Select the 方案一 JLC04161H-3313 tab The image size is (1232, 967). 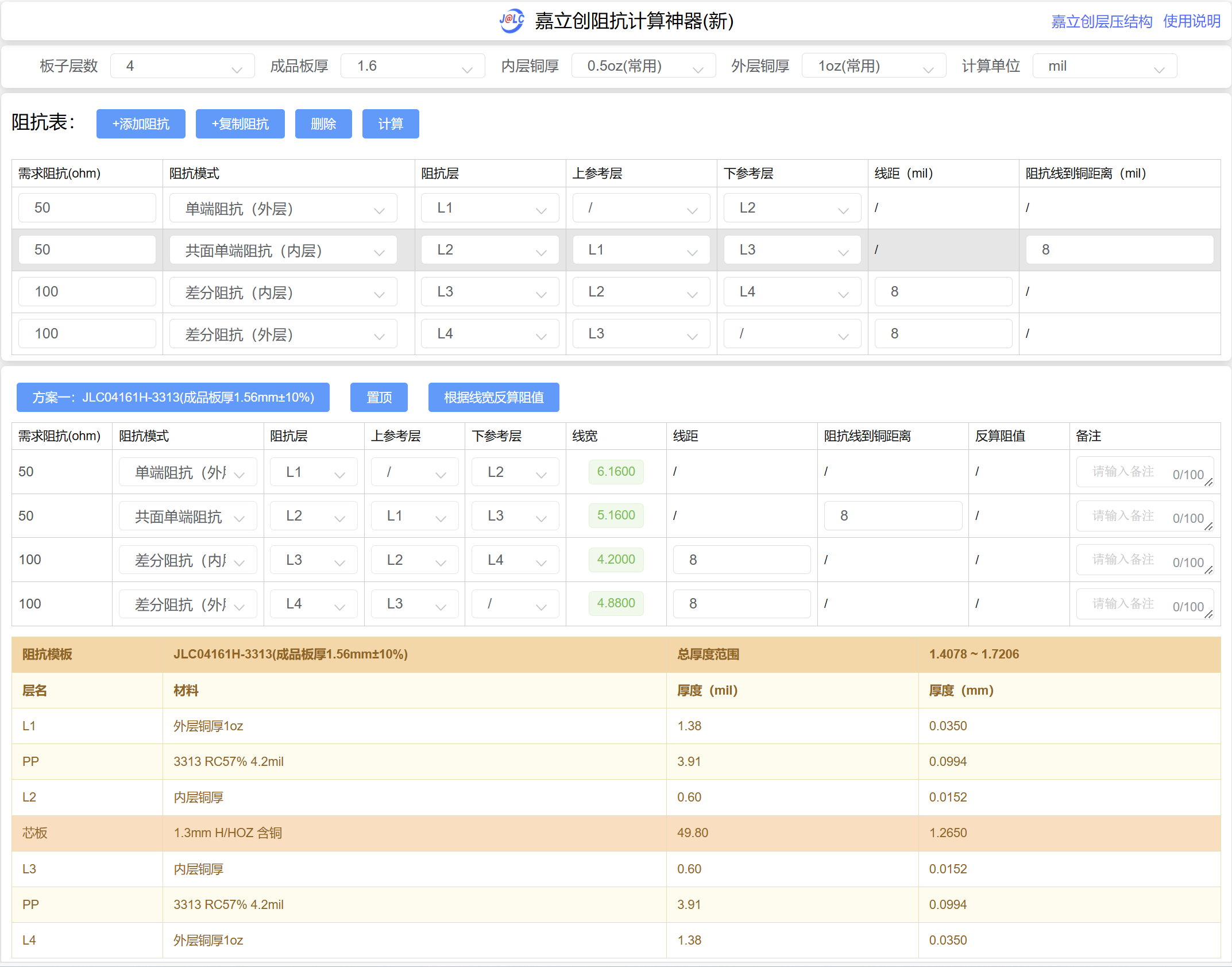coord(173,398)
